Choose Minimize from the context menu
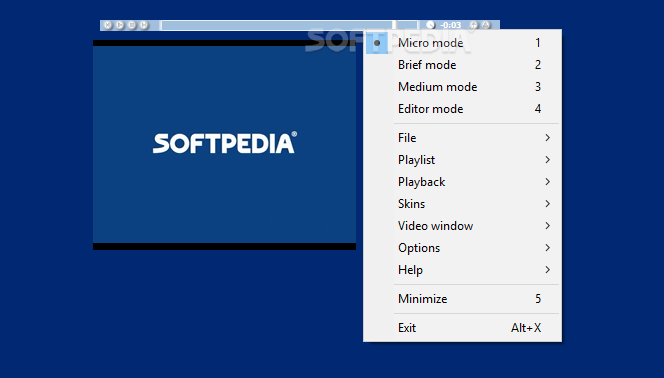Image resolution: width=664 pixels, height=378 pixels. point(462,298)
